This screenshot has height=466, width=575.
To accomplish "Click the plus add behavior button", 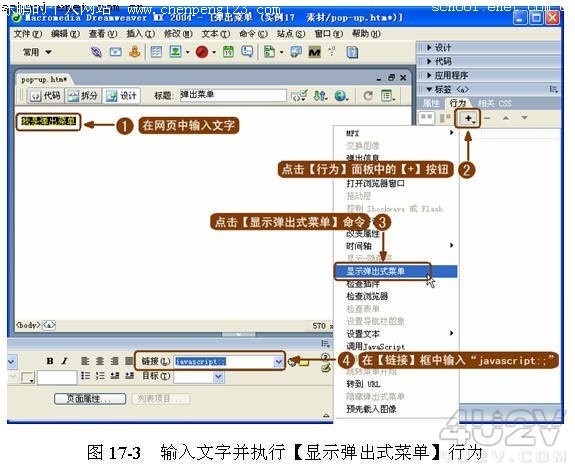I will 468,118.
